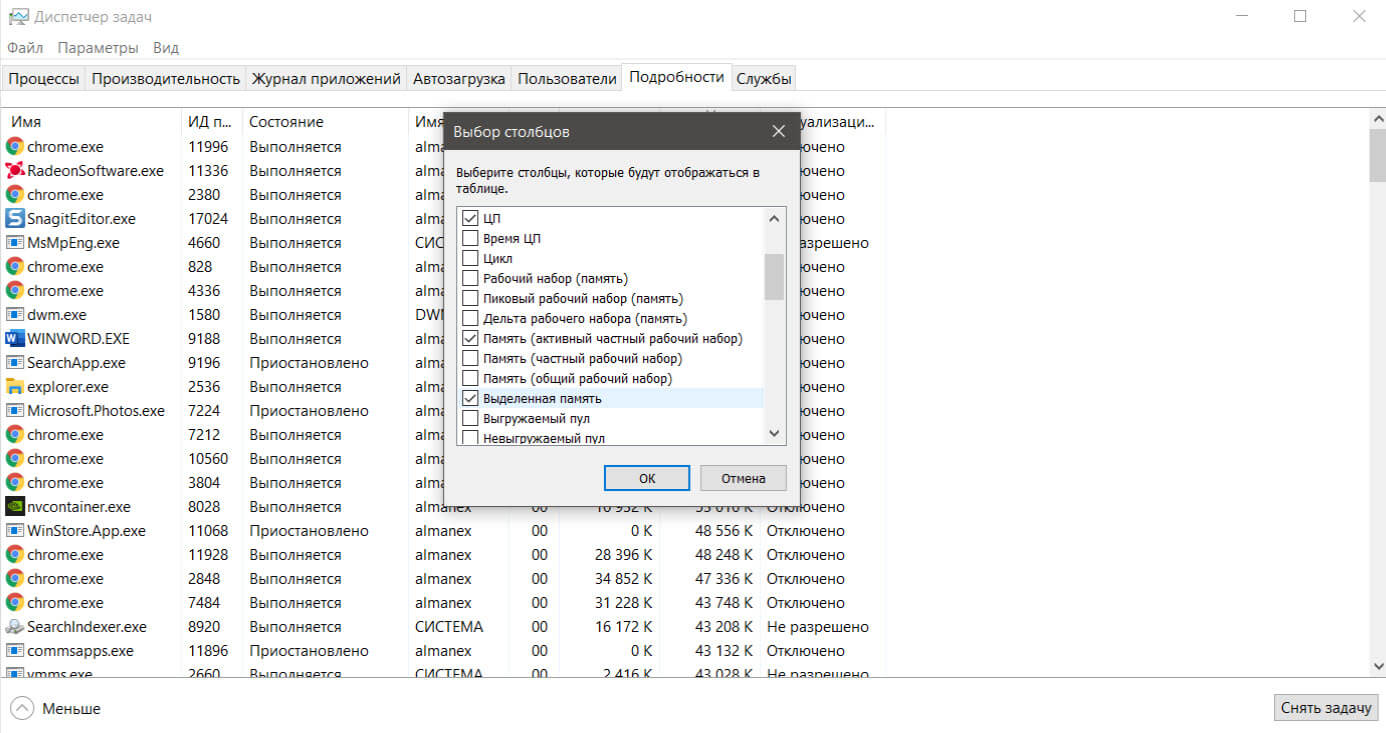Collapse Task Manager with Меньше arrow
Viewport: 1386px width, 733px height.
click(21, 708)
